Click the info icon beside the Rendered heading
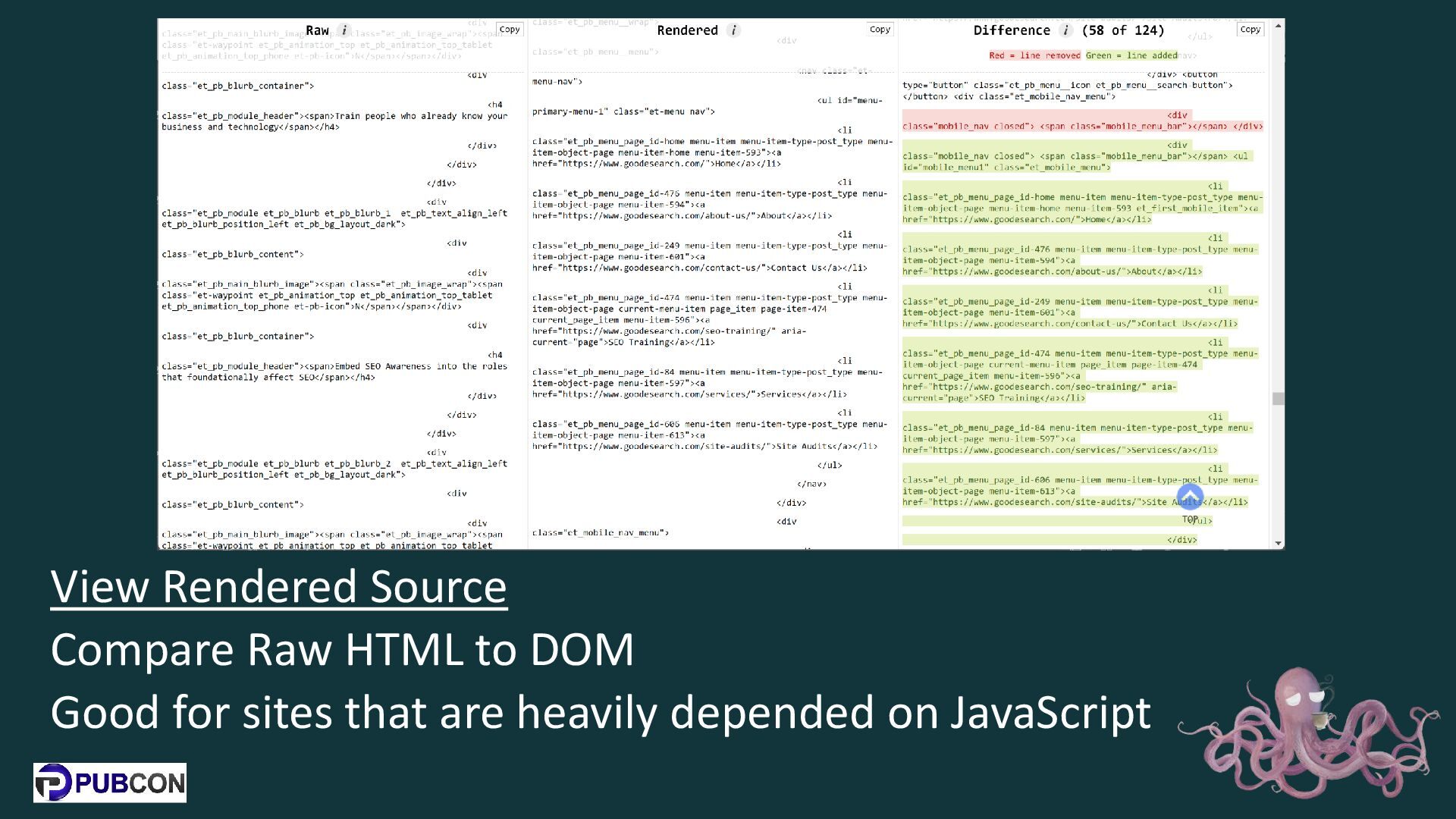The width and height of the screenshot is (1456, 819). tap(733, 30)
